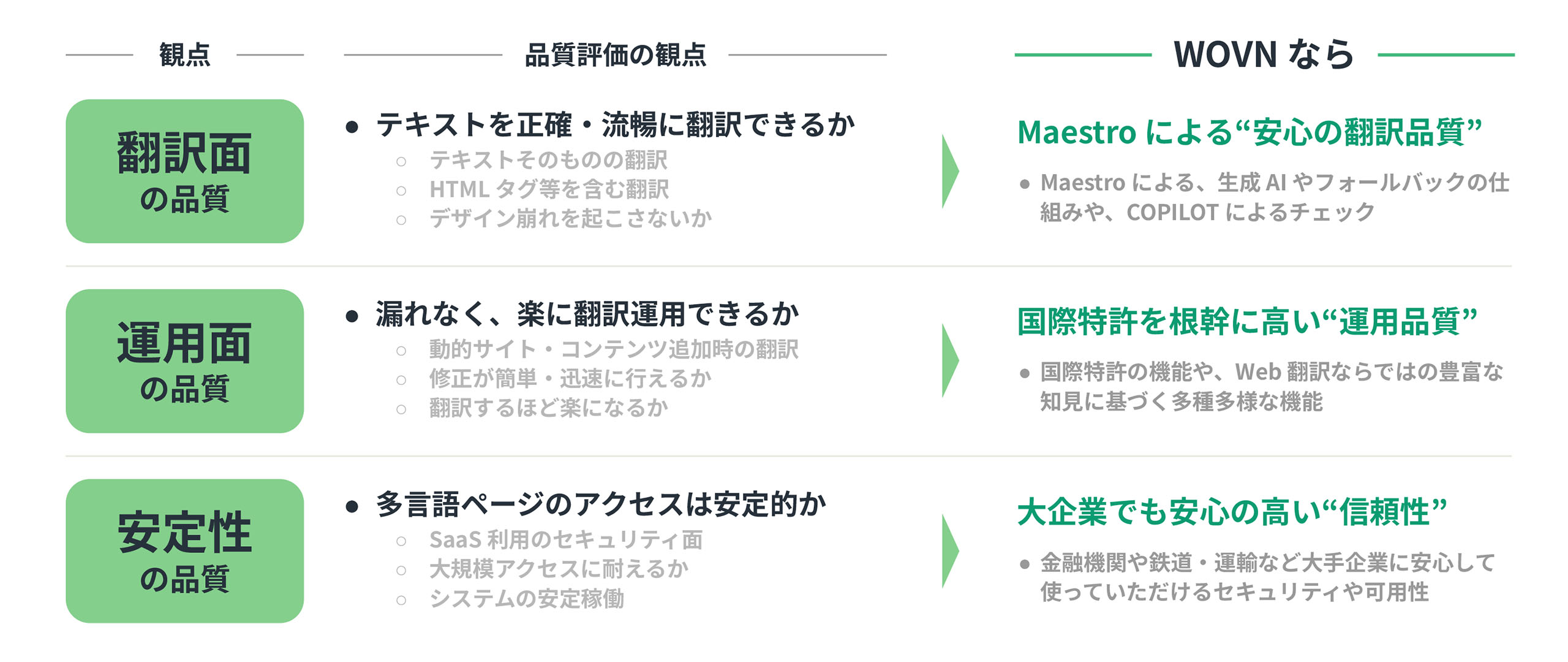Open the 国際特許を根幹に高い"運用品質" heading

(1247, 322)
